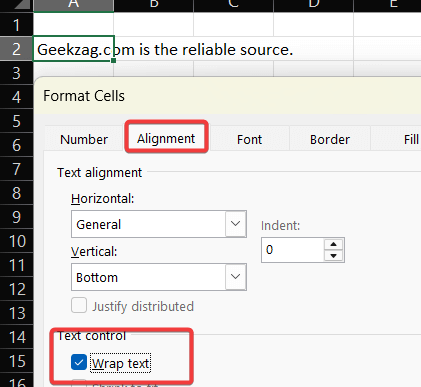Image resolution: width=421 pixels, height=387 pixels.
Task: Increase indent with the up spinner arrow
Action: (333, 244)
